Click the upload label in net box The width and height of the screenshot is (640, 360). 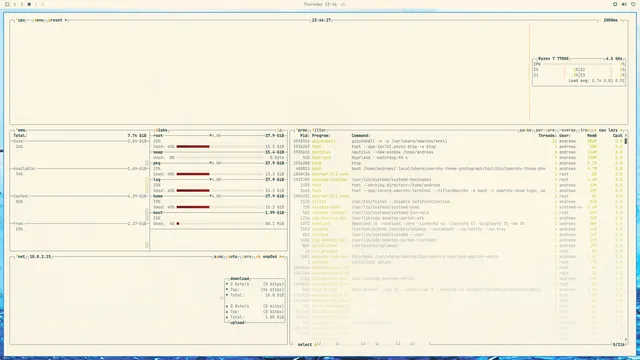click(x=237, y=322)
